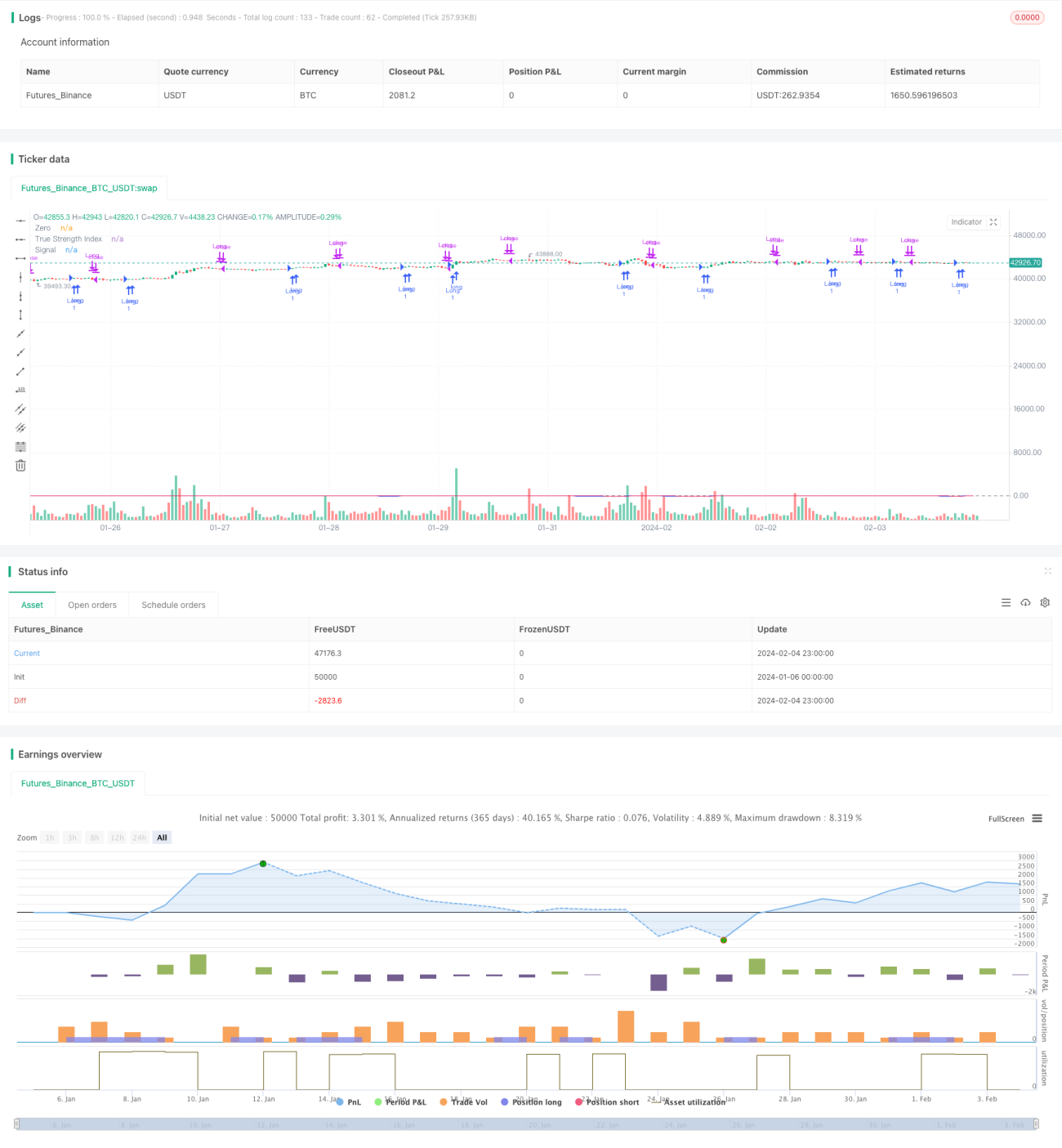Viewport: 1062px width, 1148px height.
Task: Click the 47176.3 FreeUSDT value
Action: (x=328, y=654)
